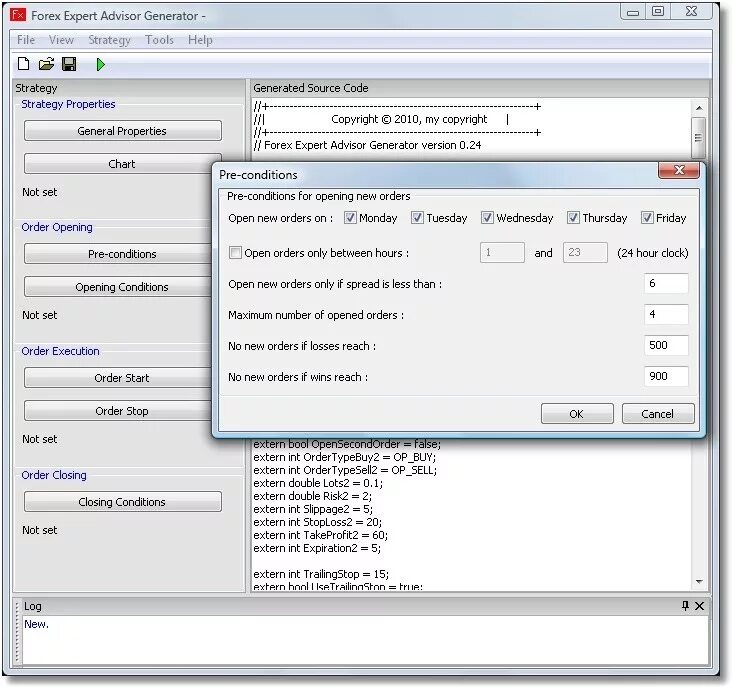Image resolution: width=734 pixels, height=690 pixels.
Task: Close the Log panel
Action: coord(699,606)
